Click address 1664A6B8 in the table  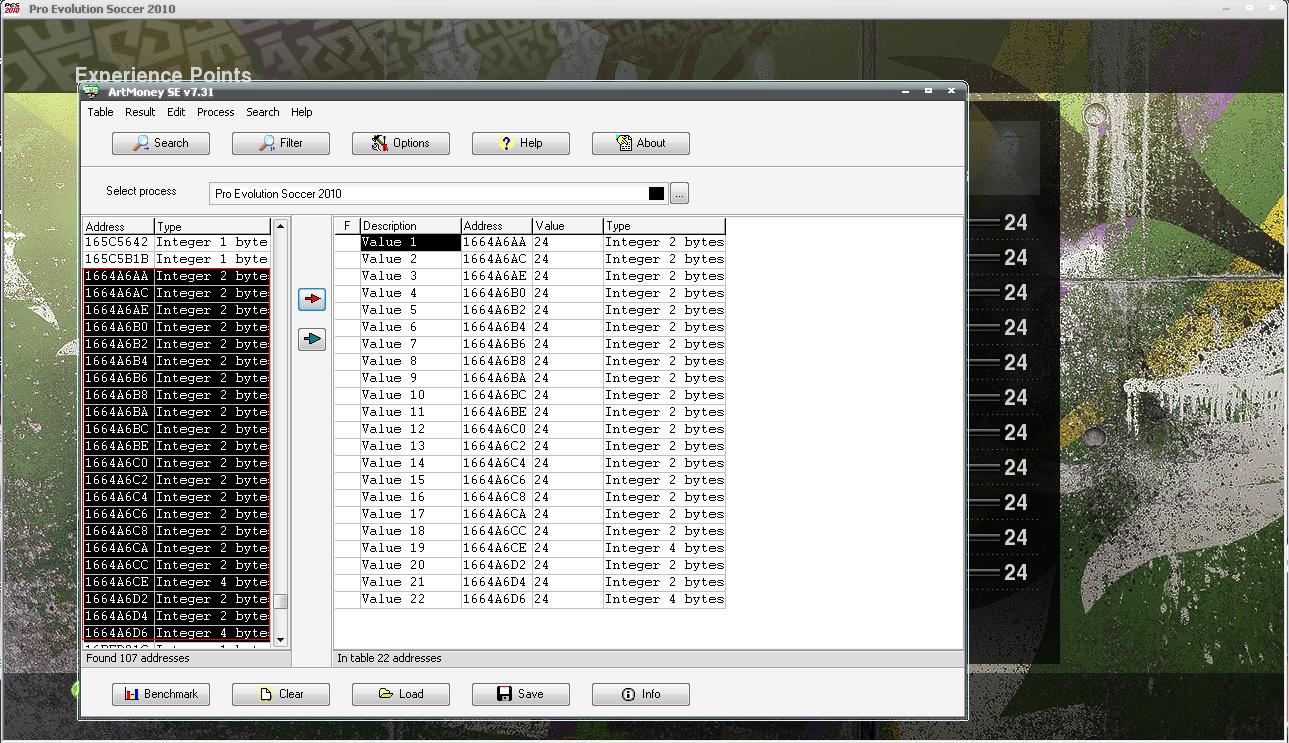[x=496, y=361]
